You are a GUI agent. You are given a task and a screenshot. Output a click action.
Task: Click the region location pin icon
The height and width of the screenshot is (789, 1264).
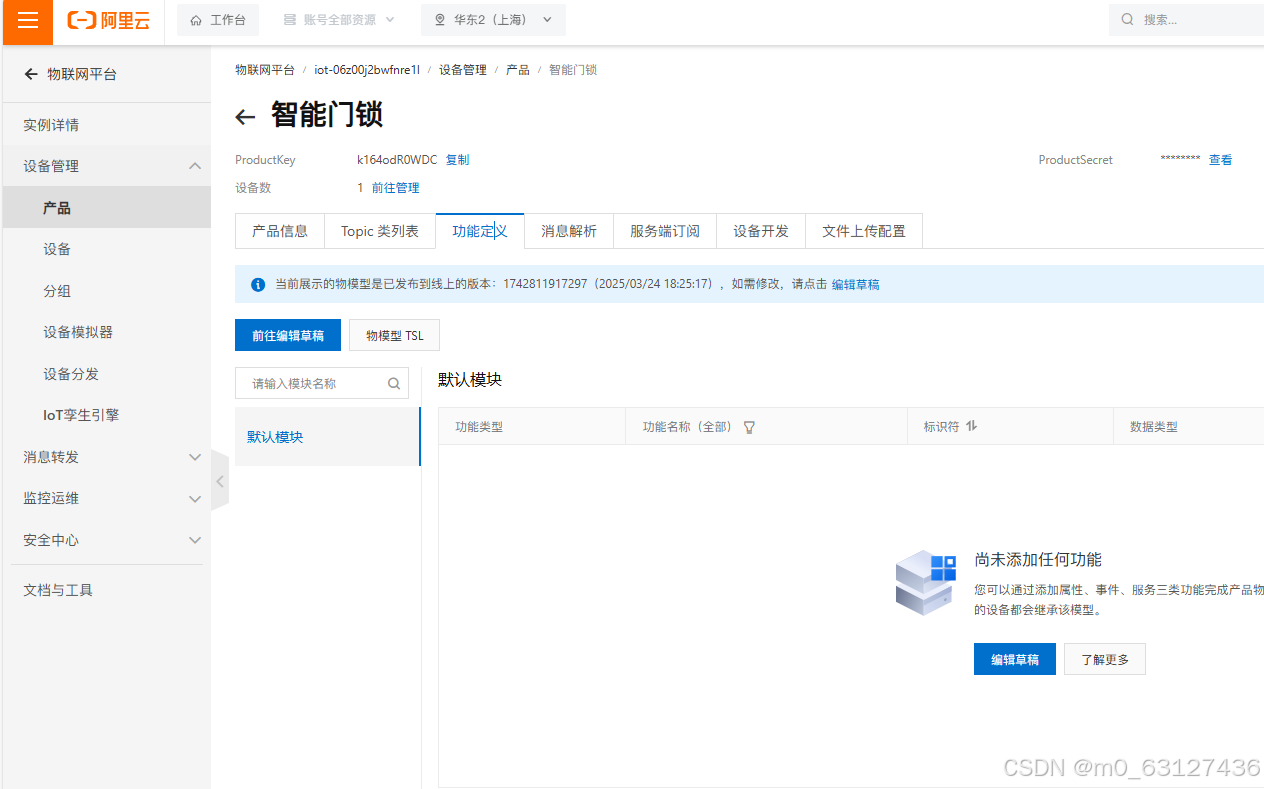[439, 20]
